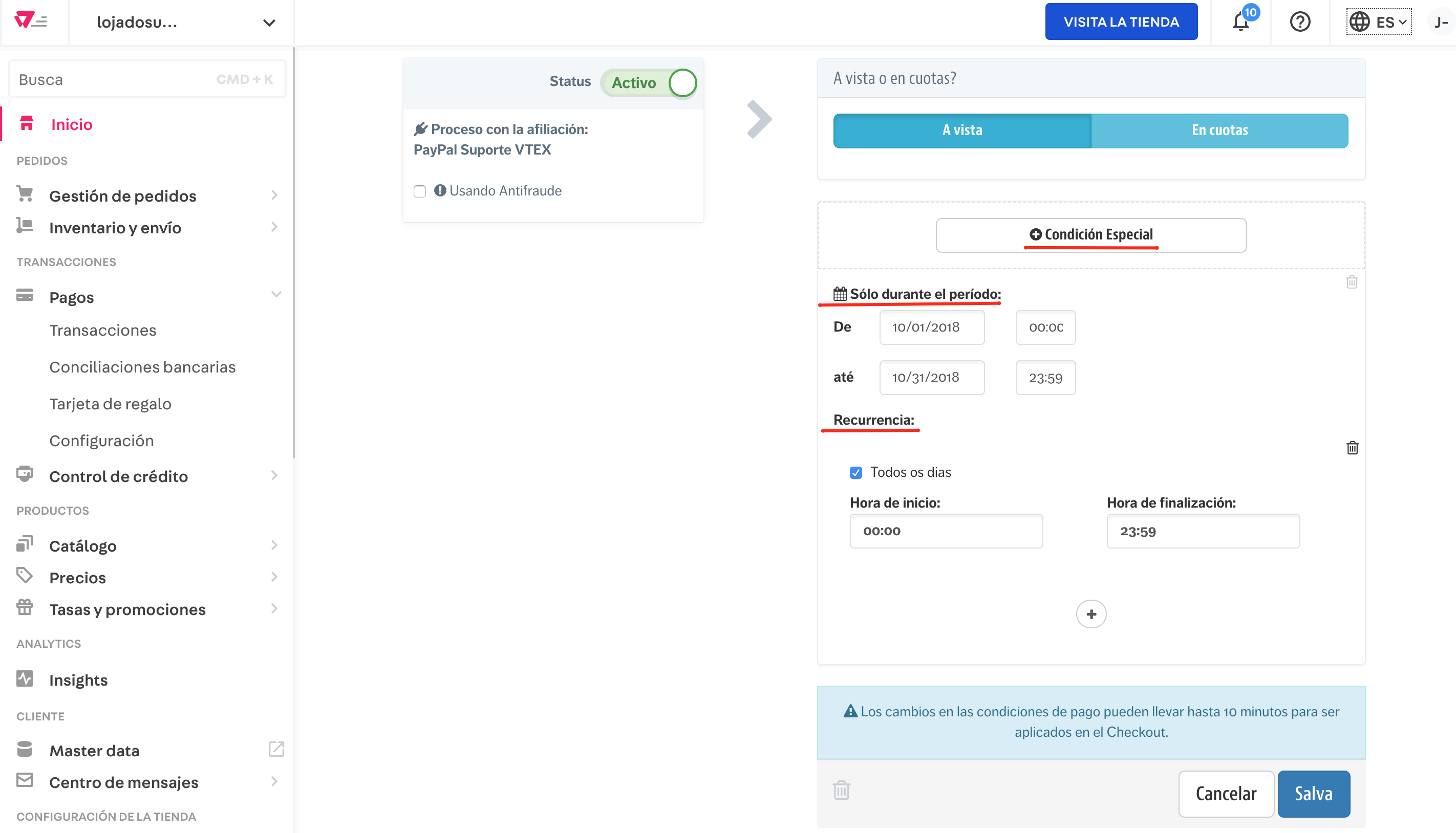Click the start date field 10/01/2018
Viewport: 1456px width, 833px height.
932,327
